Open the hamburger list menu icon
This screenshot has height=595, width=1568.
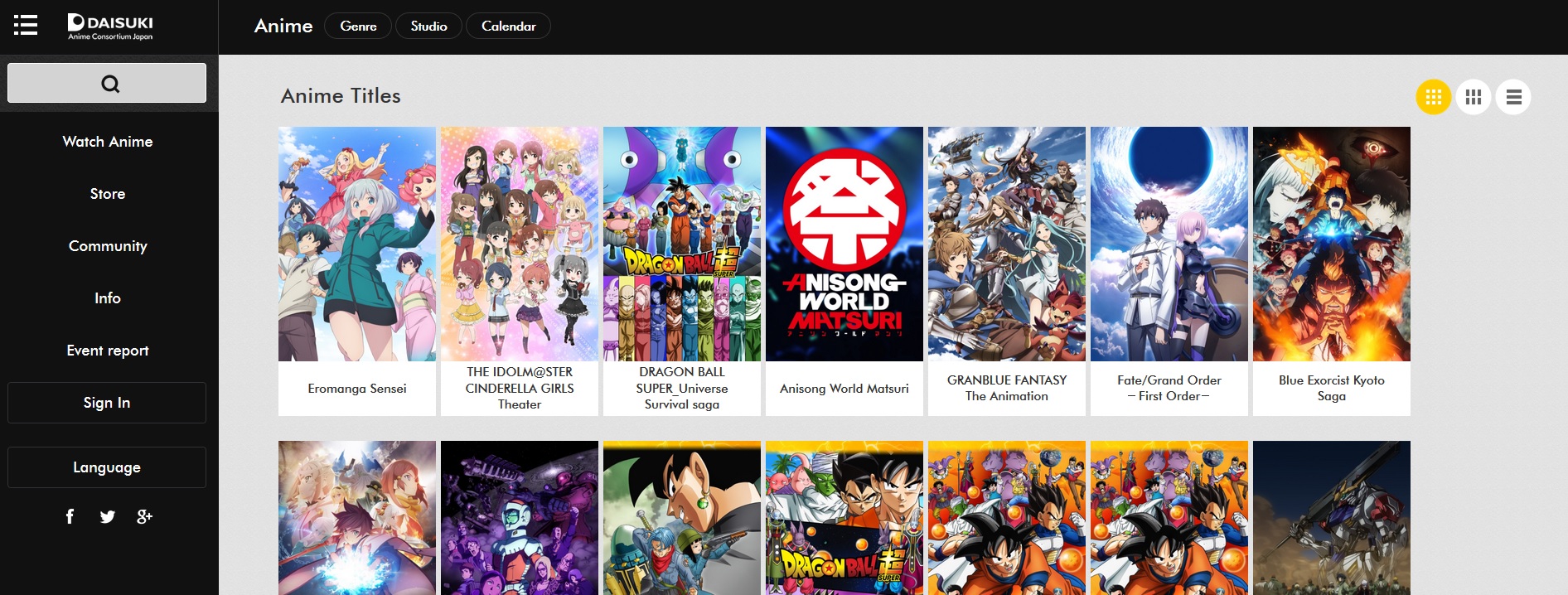click(x=26, y=25)
